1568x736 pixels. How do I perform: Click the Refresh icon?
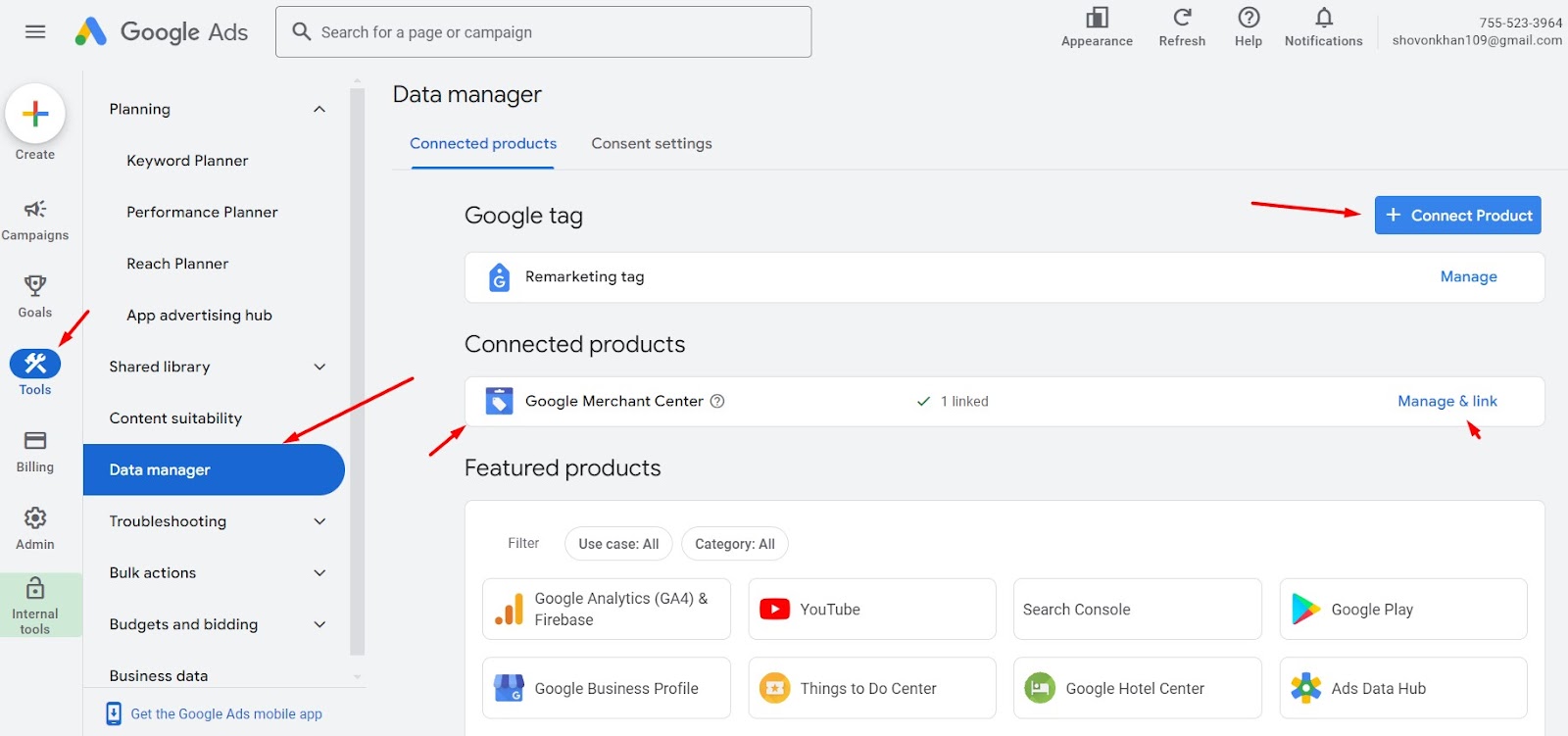click(x=1182, y=18)
